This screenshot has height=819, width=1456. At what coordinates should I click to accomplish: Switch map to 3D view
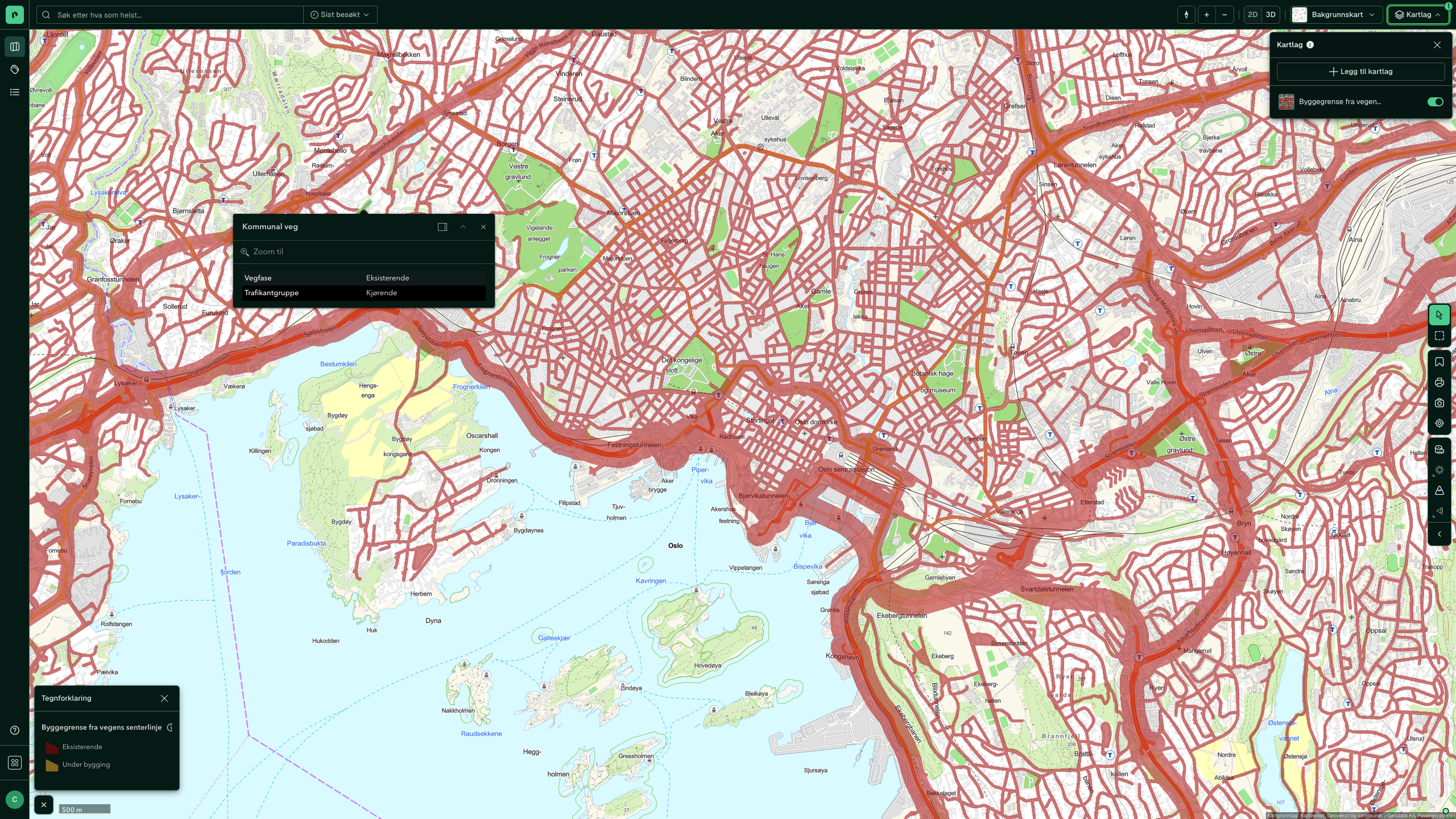tap(1271, 15)
